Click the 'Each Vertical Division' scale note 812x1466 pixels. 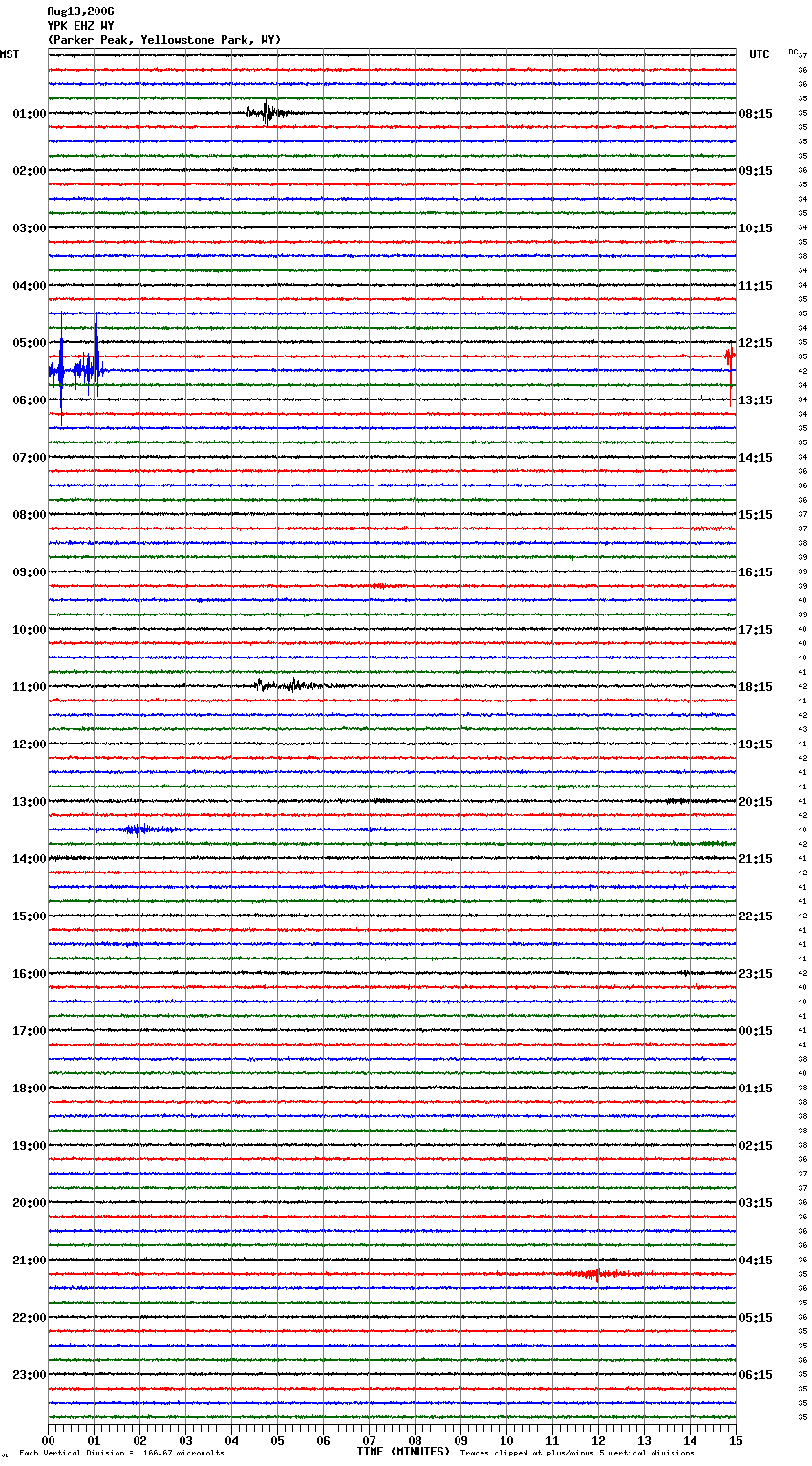click(x=121, y=1453)
